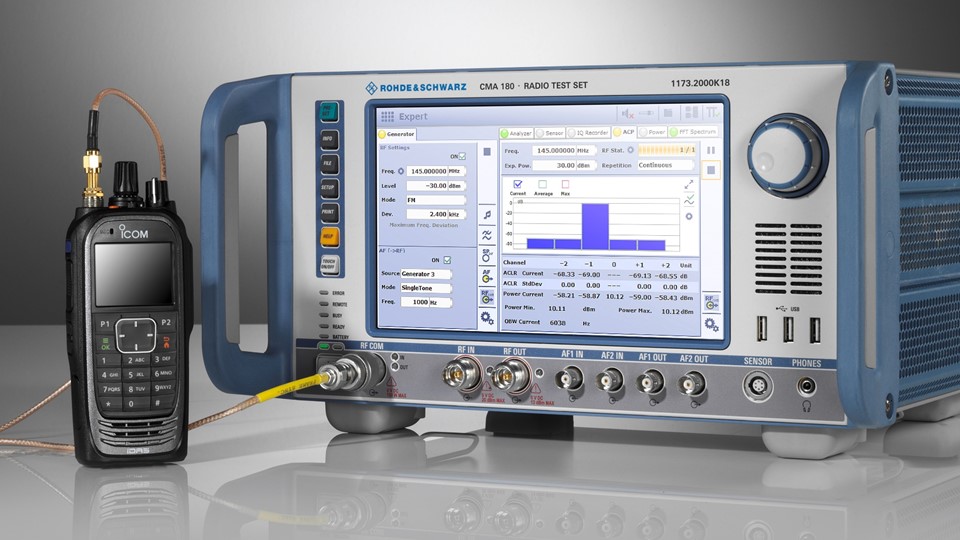This screenshot has height=540, width=960.
Task: Open AF Freq. Hz unit dropdown
Action: click(x=441, y=302)
